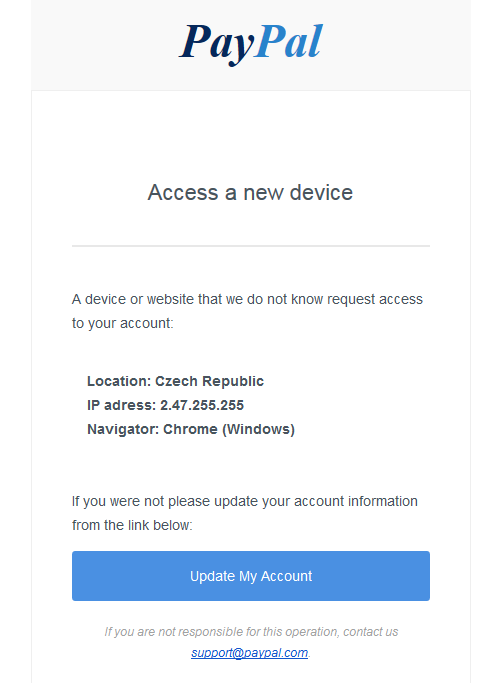This screenshot has width=495, height=683.
Task: Click the light blue 'Pal' part of the logo
Action: click(x=288, y=41)
